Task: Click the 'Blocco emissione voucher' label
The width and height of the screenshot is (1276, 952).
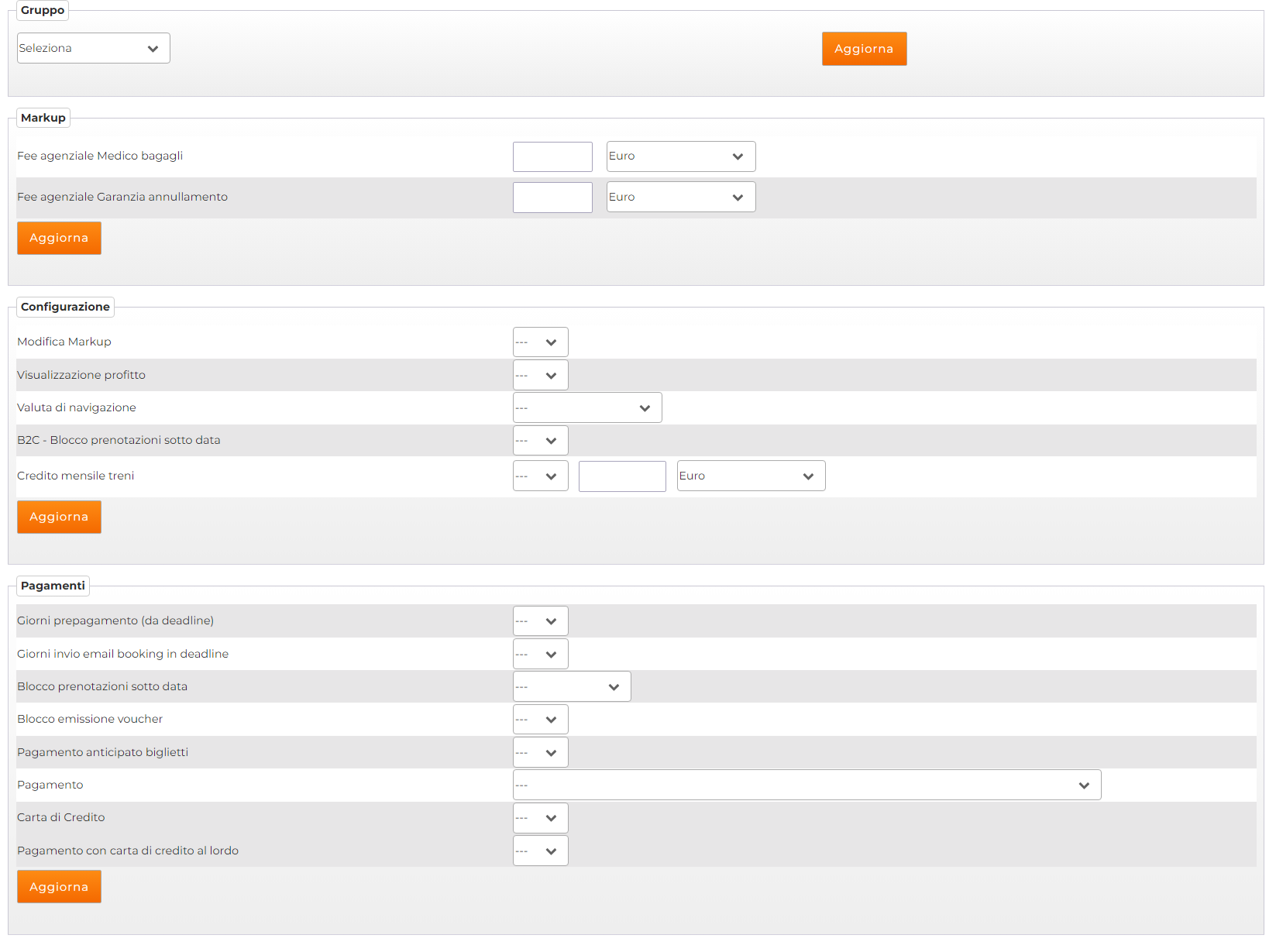Action: pos(90,719)
